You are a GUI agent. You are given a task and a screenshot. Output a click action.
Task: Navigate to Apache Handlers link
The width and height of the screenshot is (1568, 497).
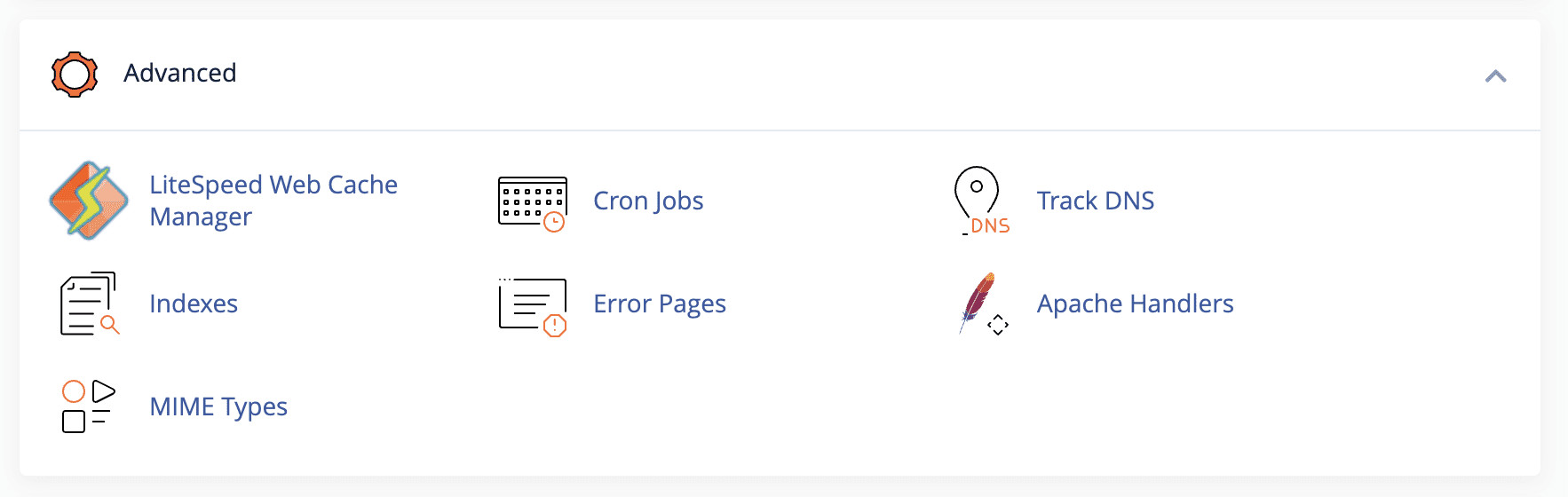click(1136, 304)
